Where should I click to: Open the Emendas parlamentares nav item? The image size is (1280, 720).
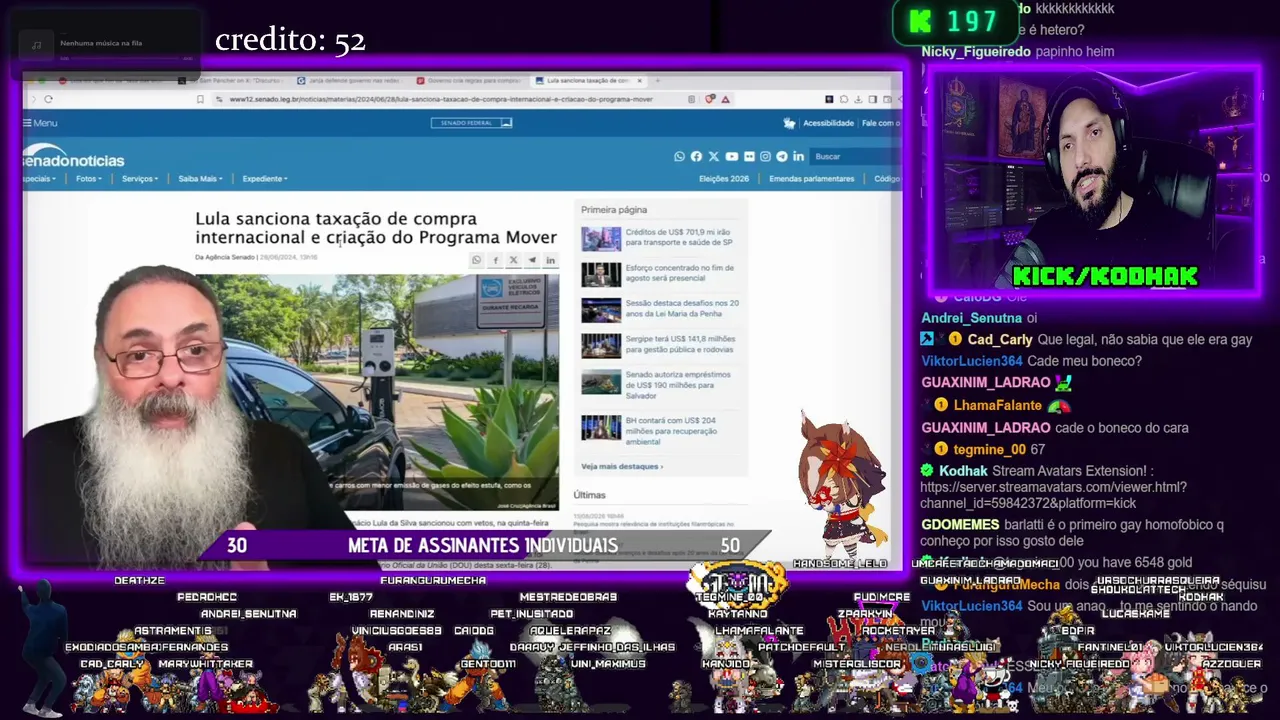tap(812, 179)
